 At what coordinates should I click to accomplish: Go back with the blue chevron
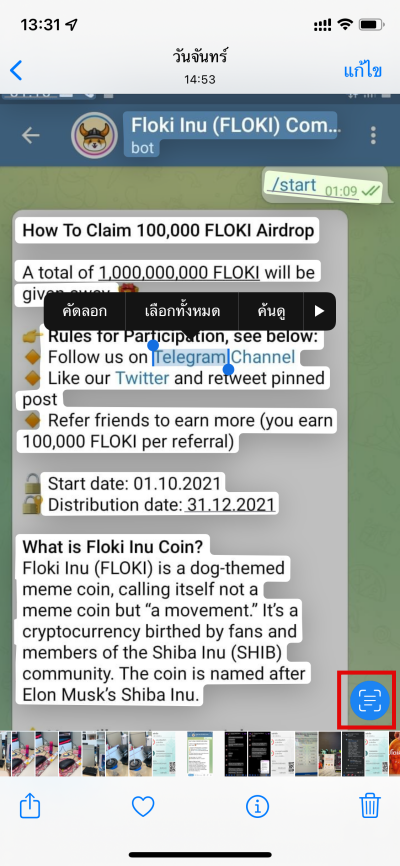click(17, 70)
